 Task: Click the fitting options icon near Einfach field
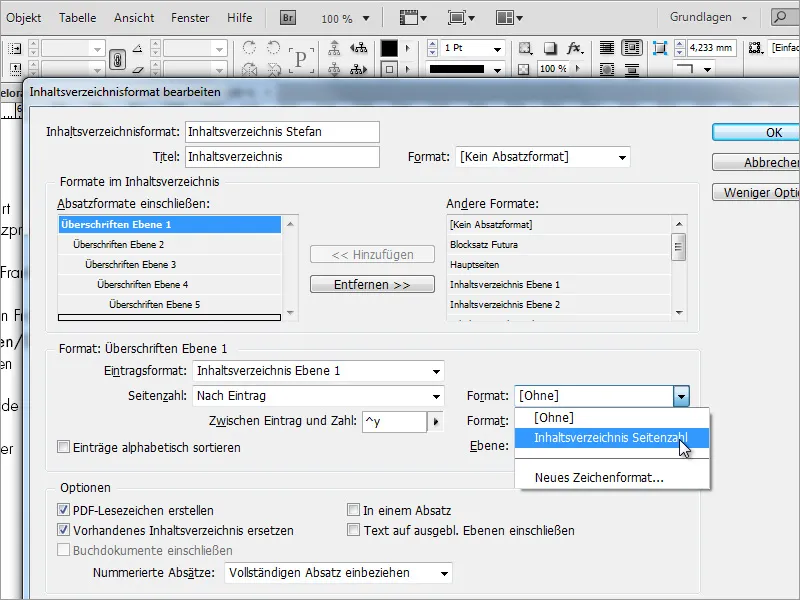(756, 48)
